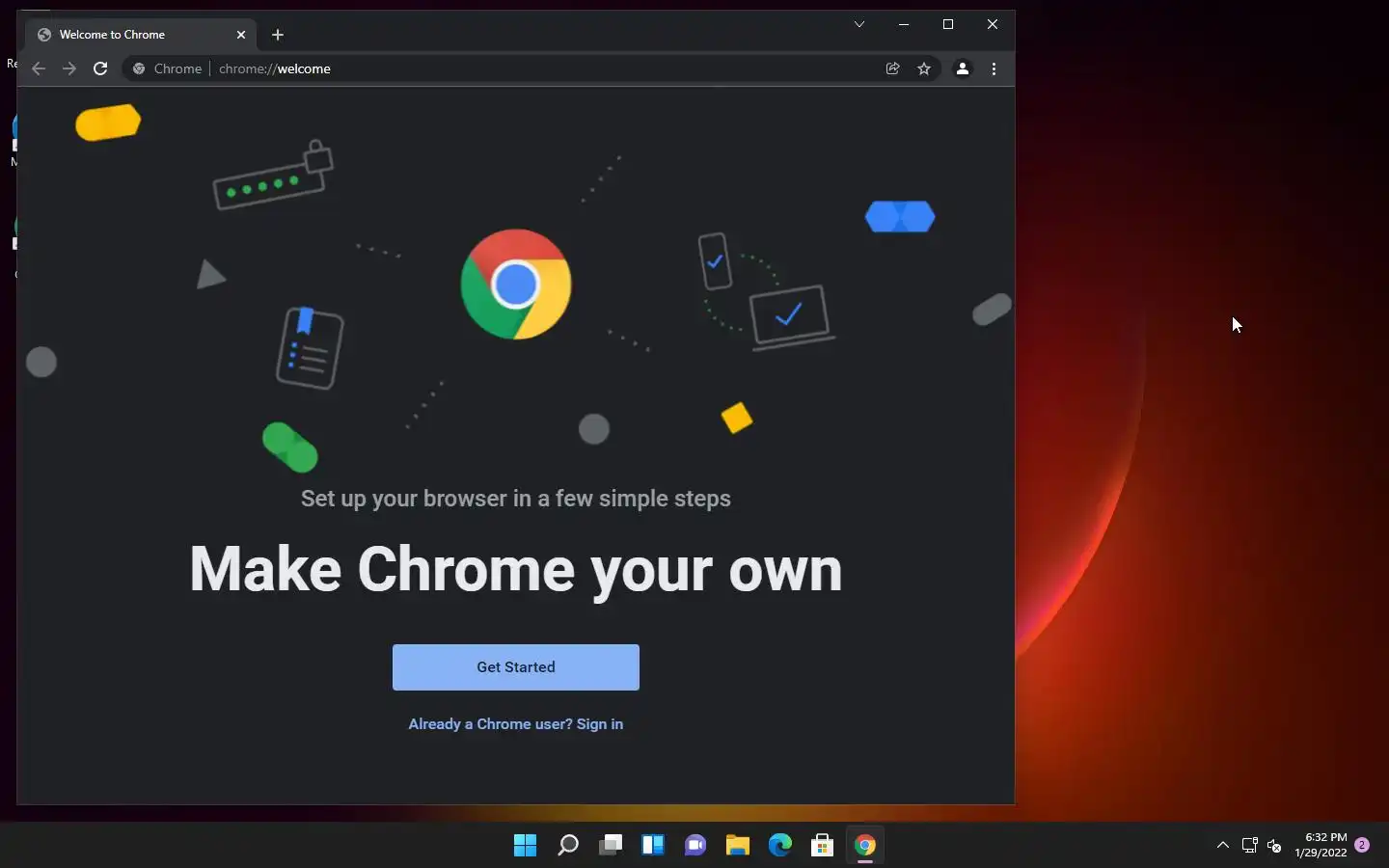Open the clock showing 6:32 PM
The width and height of the screenshot is (1389, 868).
pos(1321,845)
